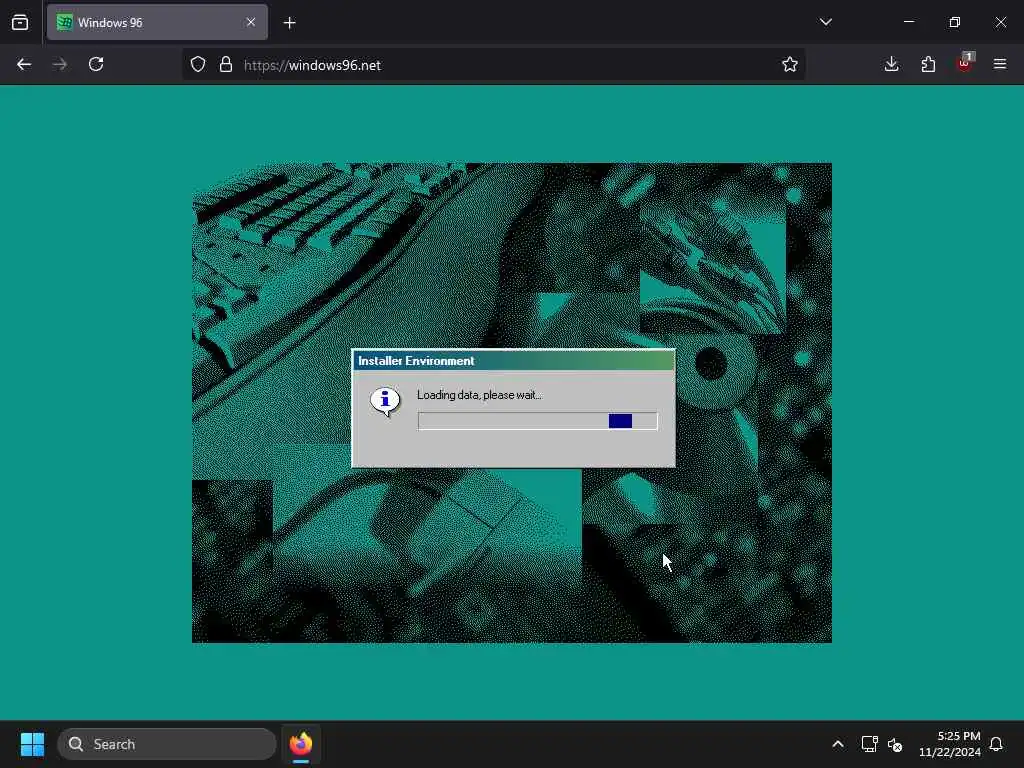
Task: Click the taskbar Search box
Action: pos(167,744)
